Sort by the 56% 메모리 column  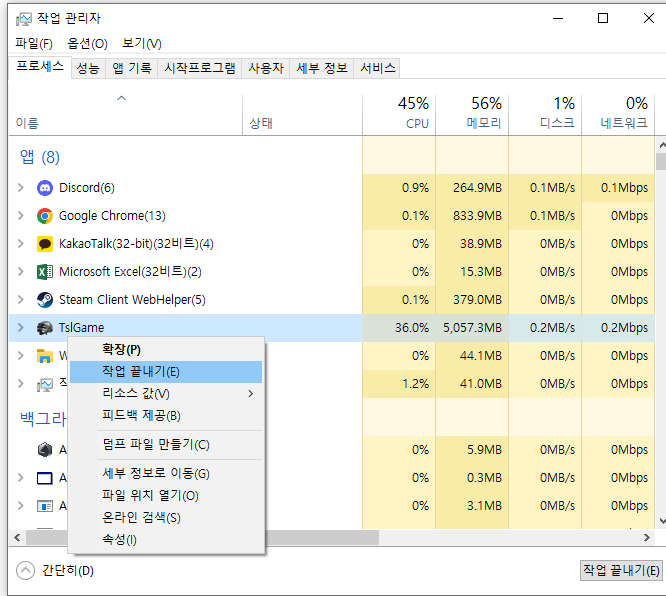point(472,115)
